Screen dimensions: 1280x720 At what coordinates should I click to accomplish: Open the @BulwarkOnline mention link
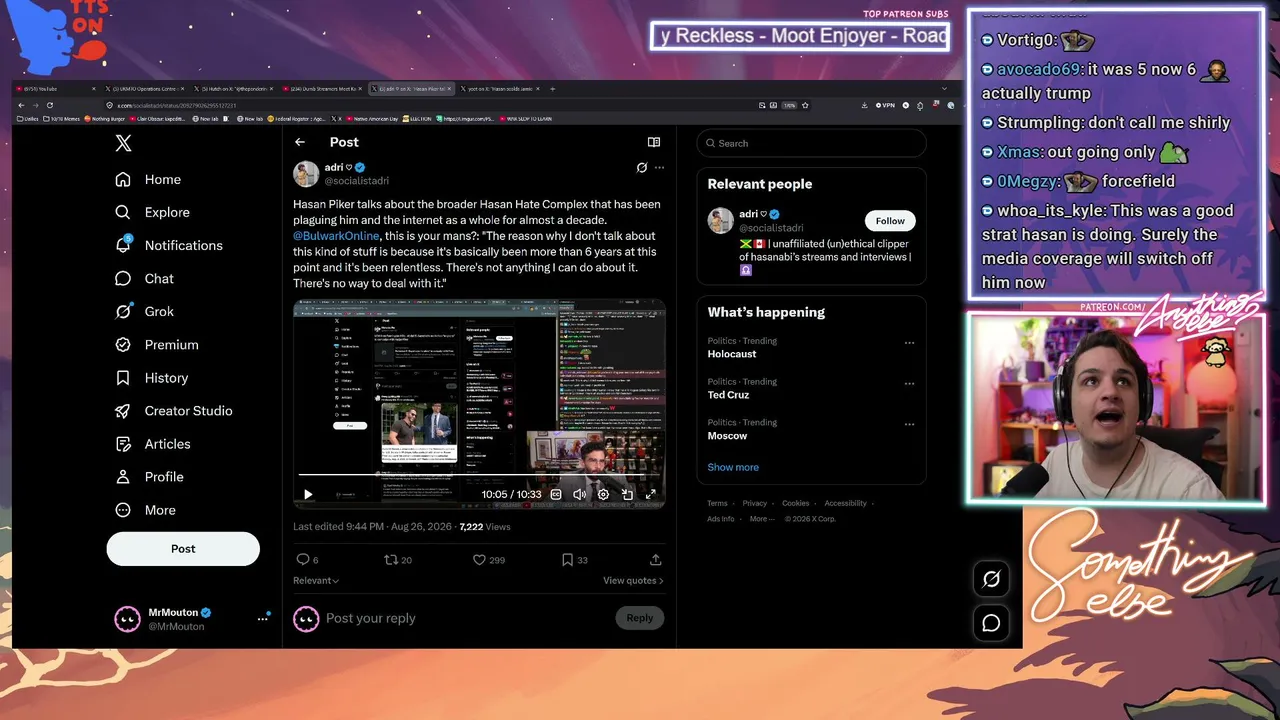(336, 236)
